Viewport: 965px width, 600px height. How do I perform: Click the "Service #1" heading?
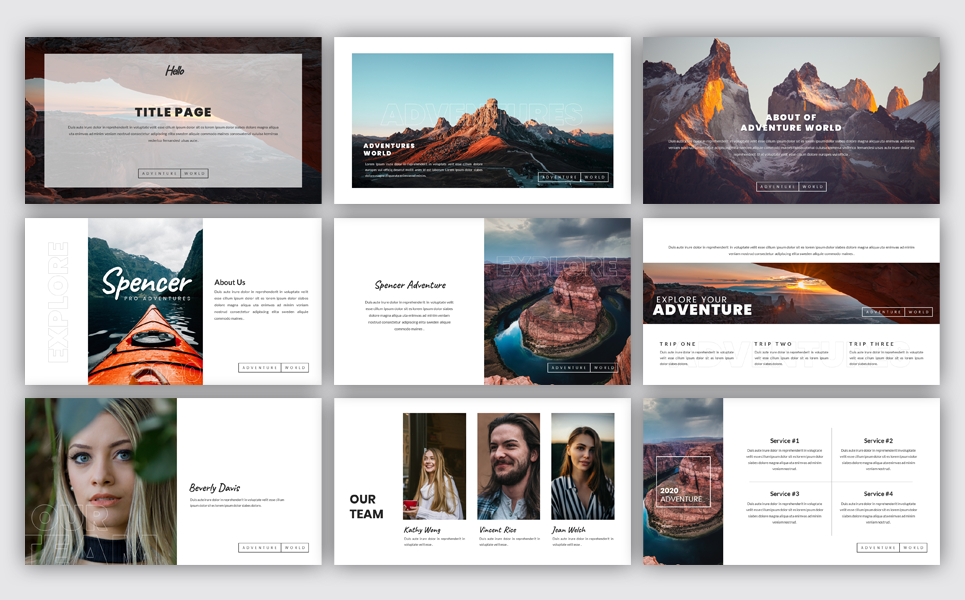click(785, 441)
